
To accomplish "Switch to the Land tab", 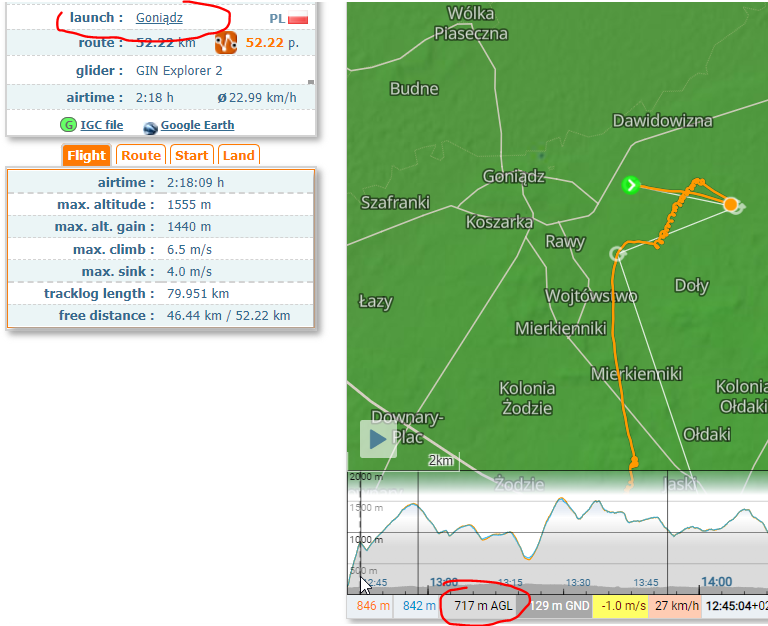I will 239,155.
